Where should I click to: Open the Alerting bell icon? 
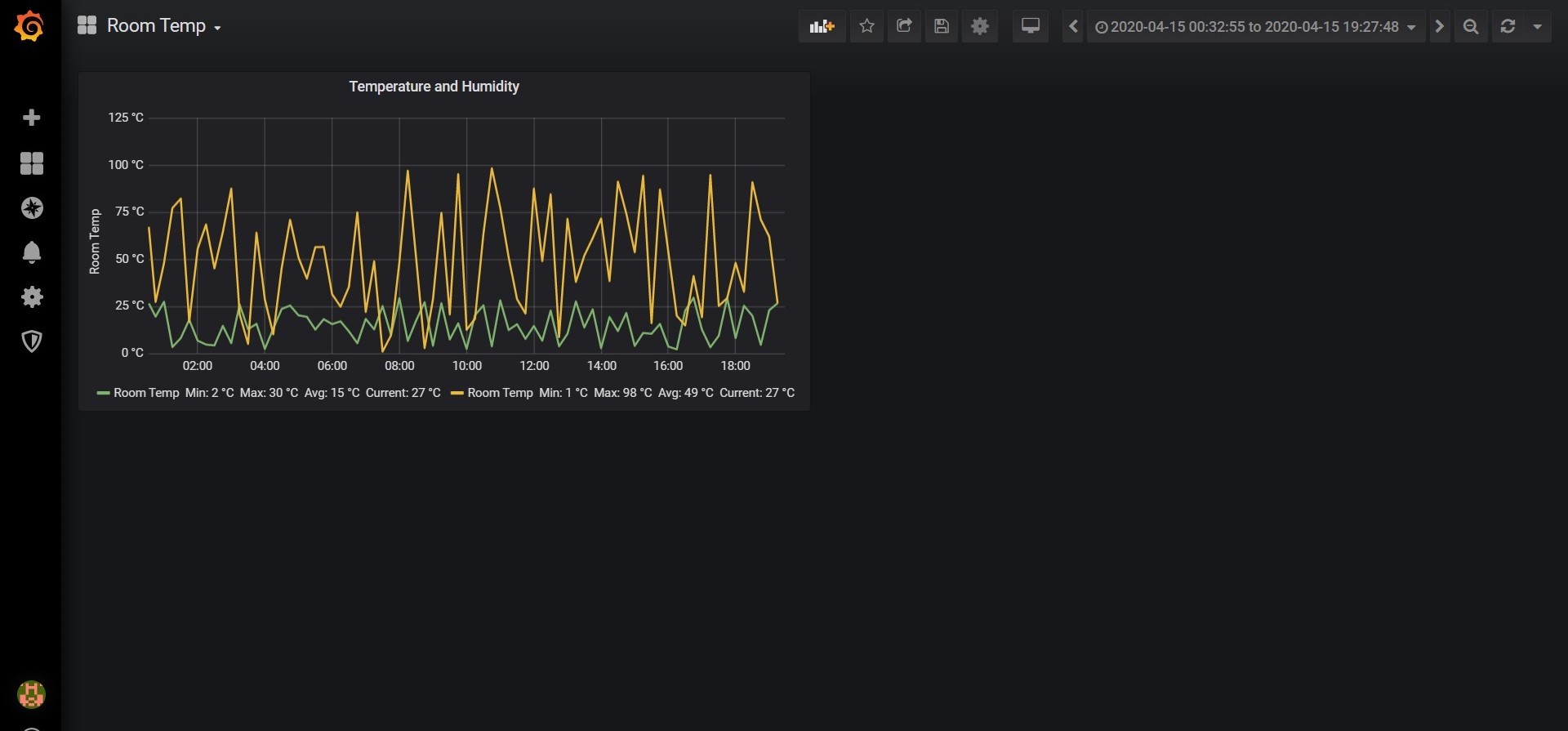31,252
